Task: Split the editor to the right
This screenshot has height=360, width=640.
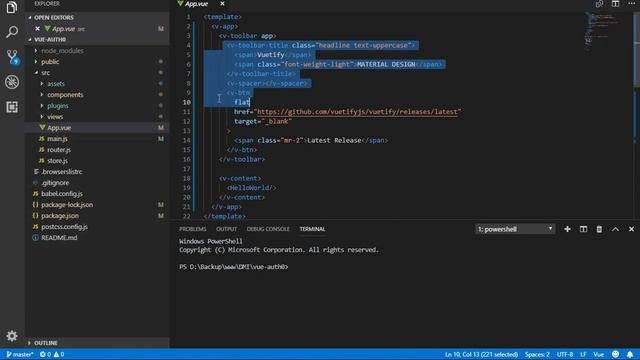Action: (x=615, y=4)
